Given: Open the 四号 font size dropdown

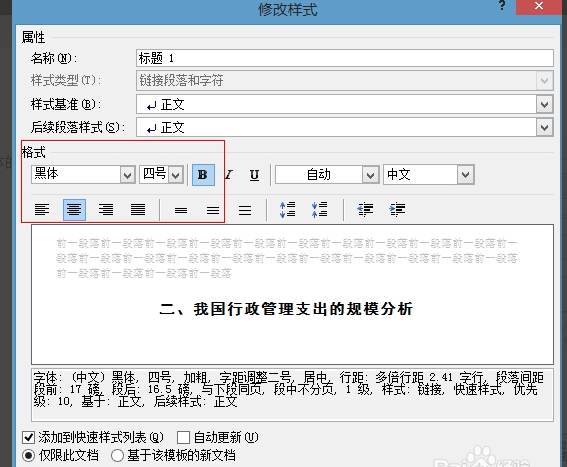Looking at the screenshot, I should [x=176, y=175].
